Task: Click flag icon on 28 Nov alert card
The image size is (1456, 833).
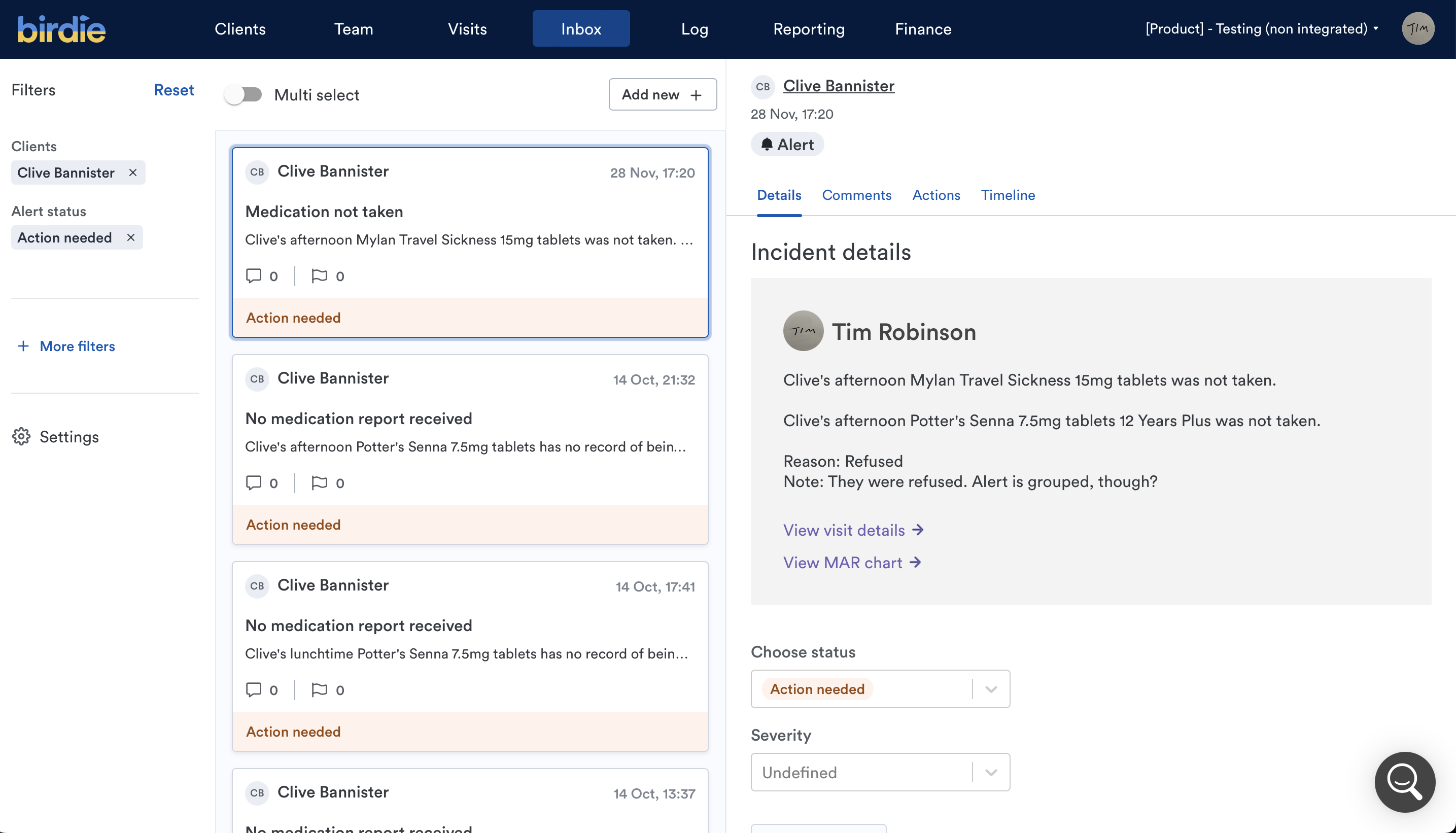Action: 319,276
